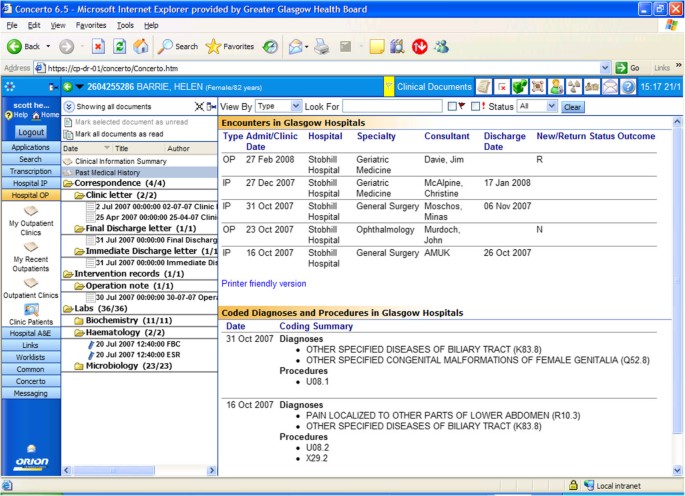Tick the checkbox left of Status label
The image size is (685, 496).
pos(476,106)
